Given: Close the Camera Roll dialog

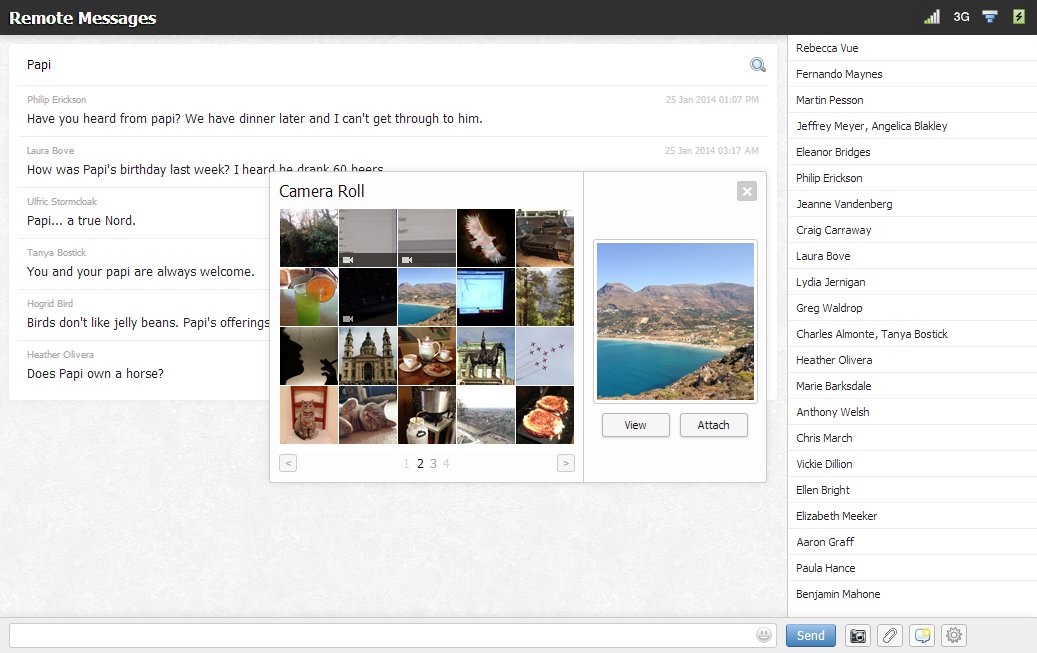Looking at the screenshot, I should [x=746, y=191].
